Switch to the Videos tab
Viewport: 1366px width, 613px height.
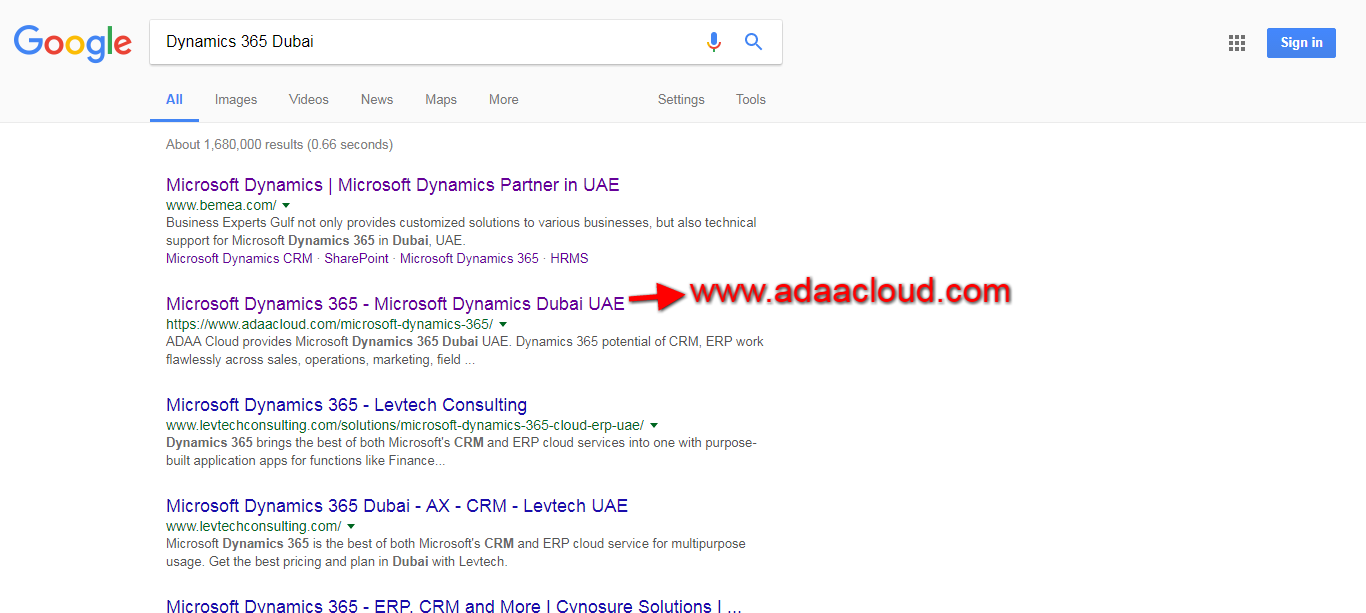click(308, 100)
